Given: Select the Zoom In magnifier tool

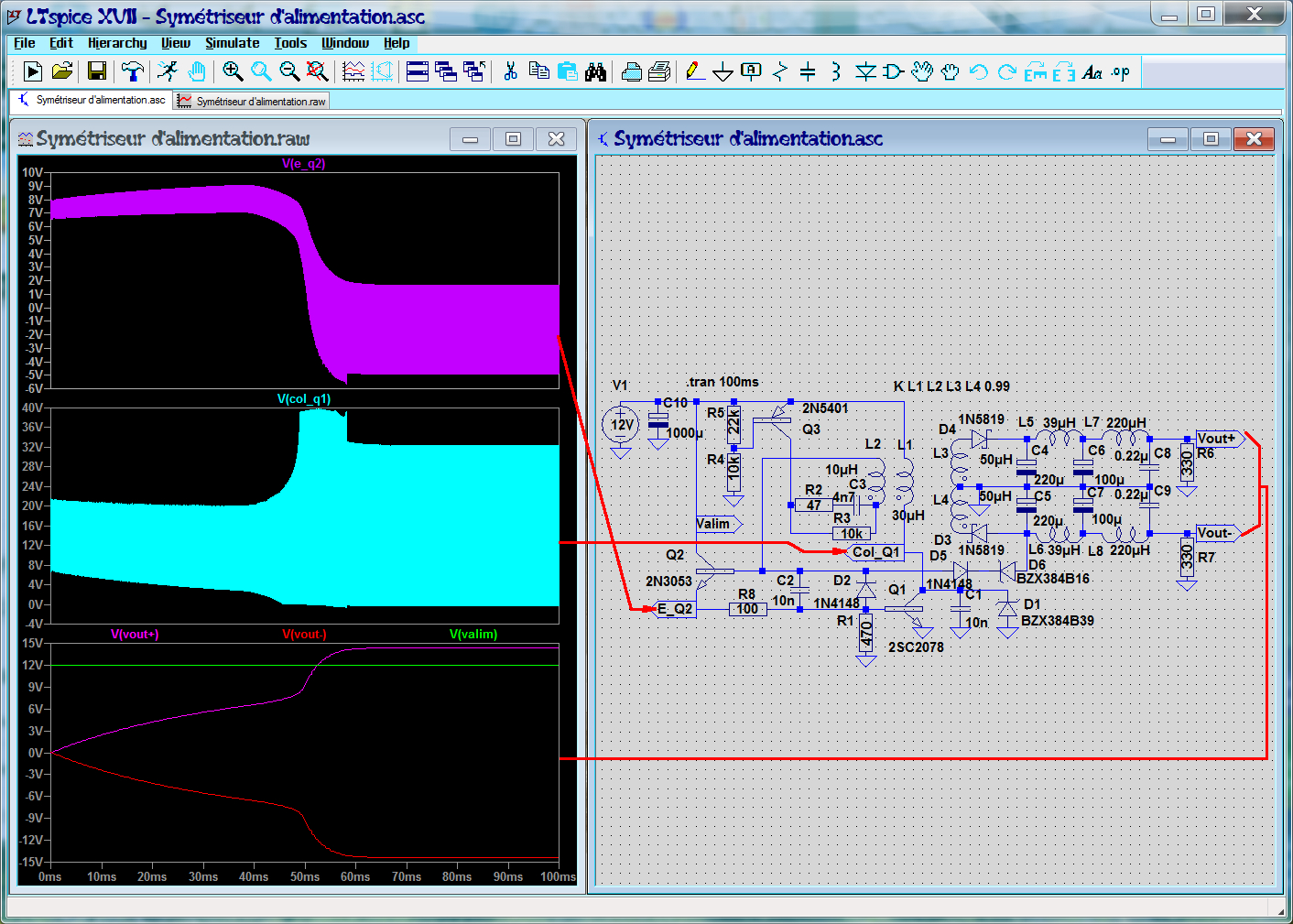Looking at the screenshot, I should pyautogui.click(x=233, y=71).
